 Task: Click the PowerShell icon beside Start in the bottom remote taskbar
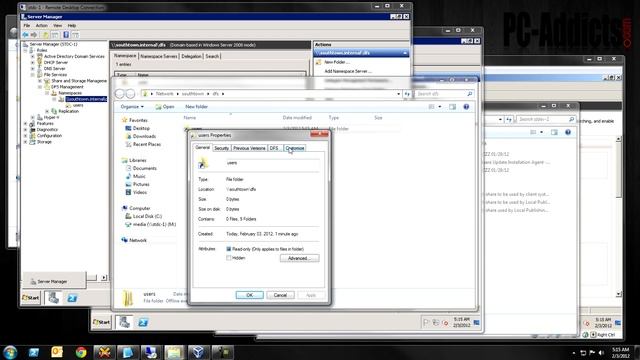(143, 322)
